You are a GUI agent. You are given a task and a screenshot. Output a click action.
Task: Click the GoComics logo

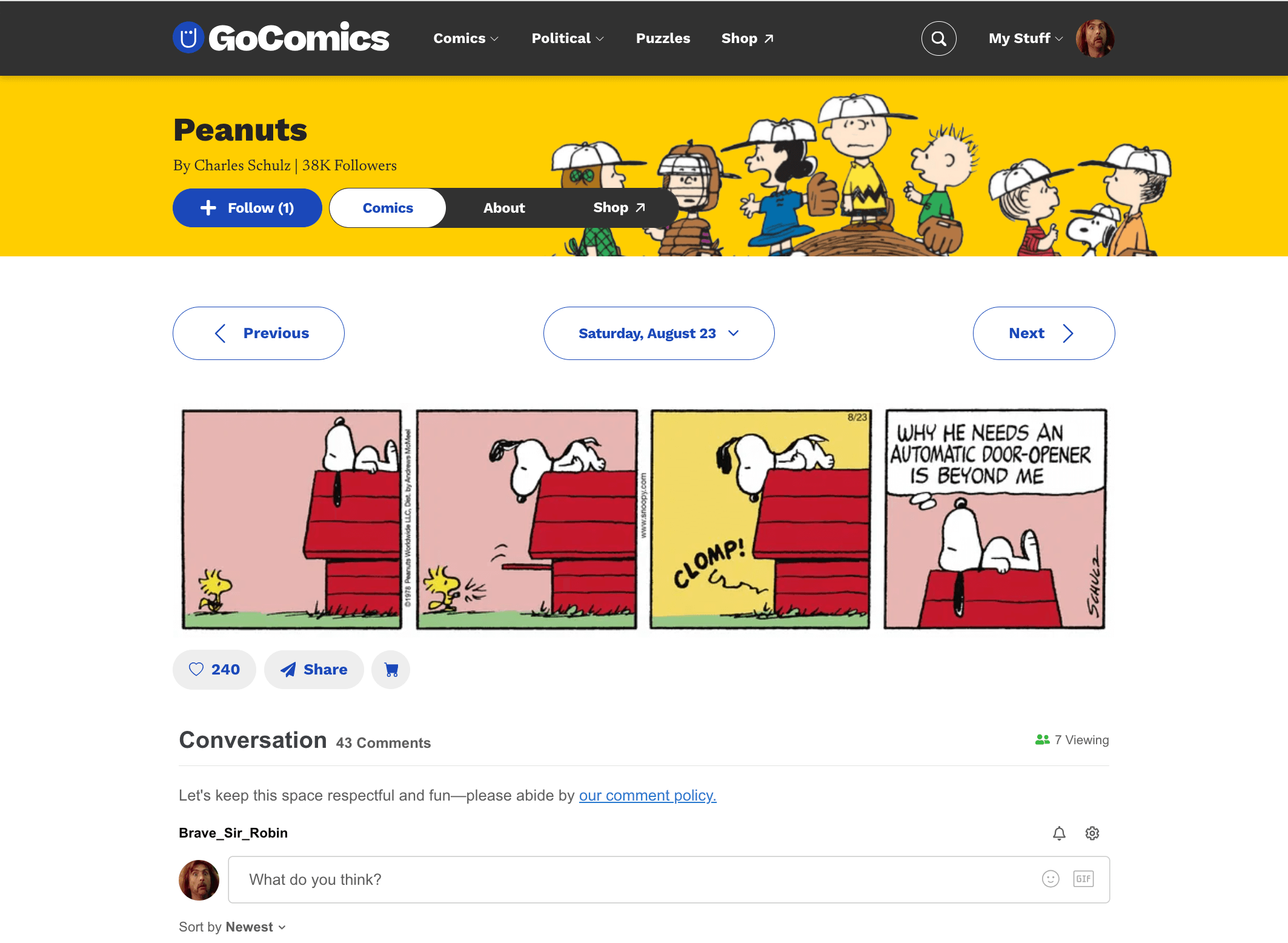(x=281, y=38)
